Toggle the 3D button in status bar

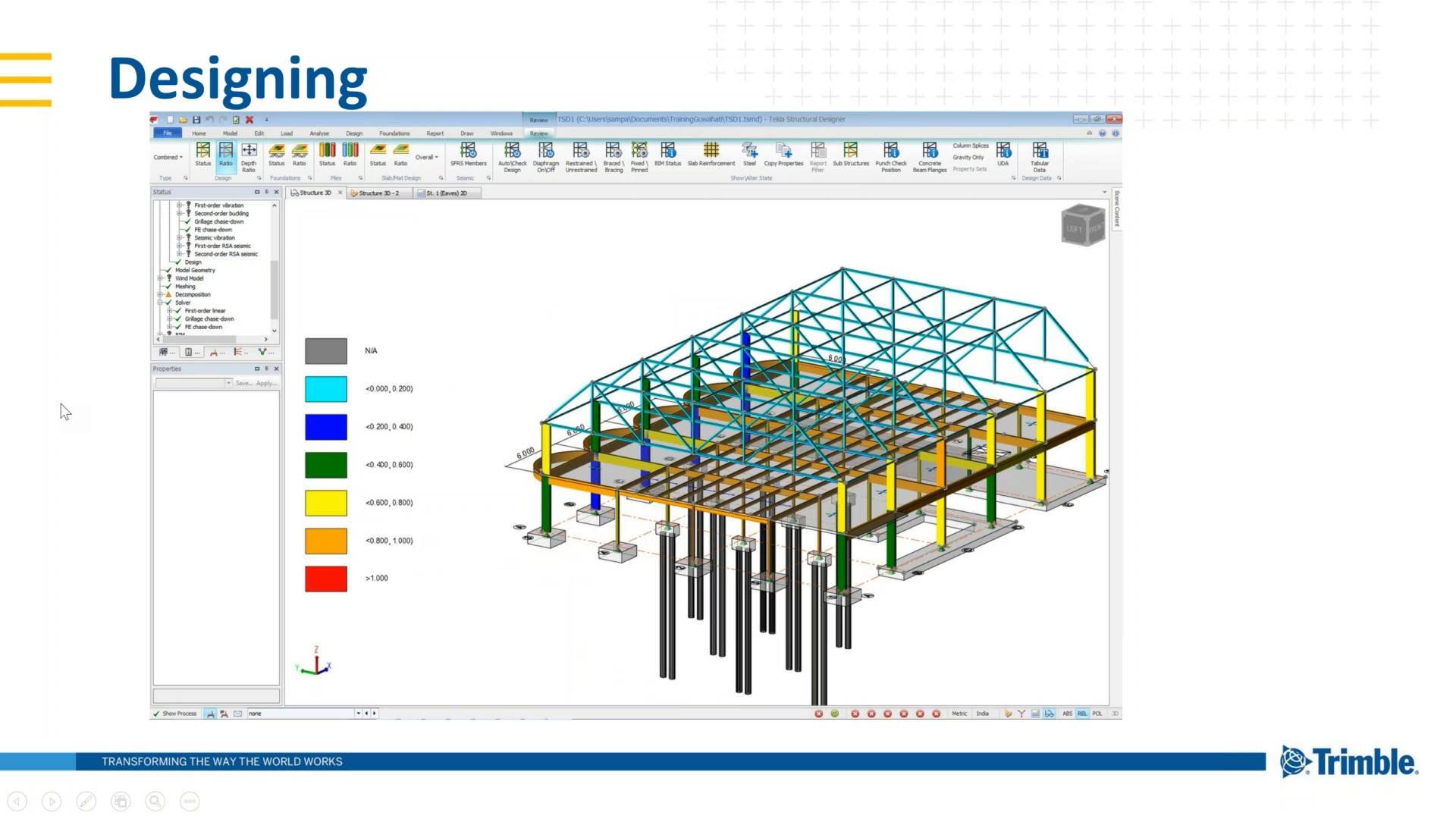(1115, 714)
